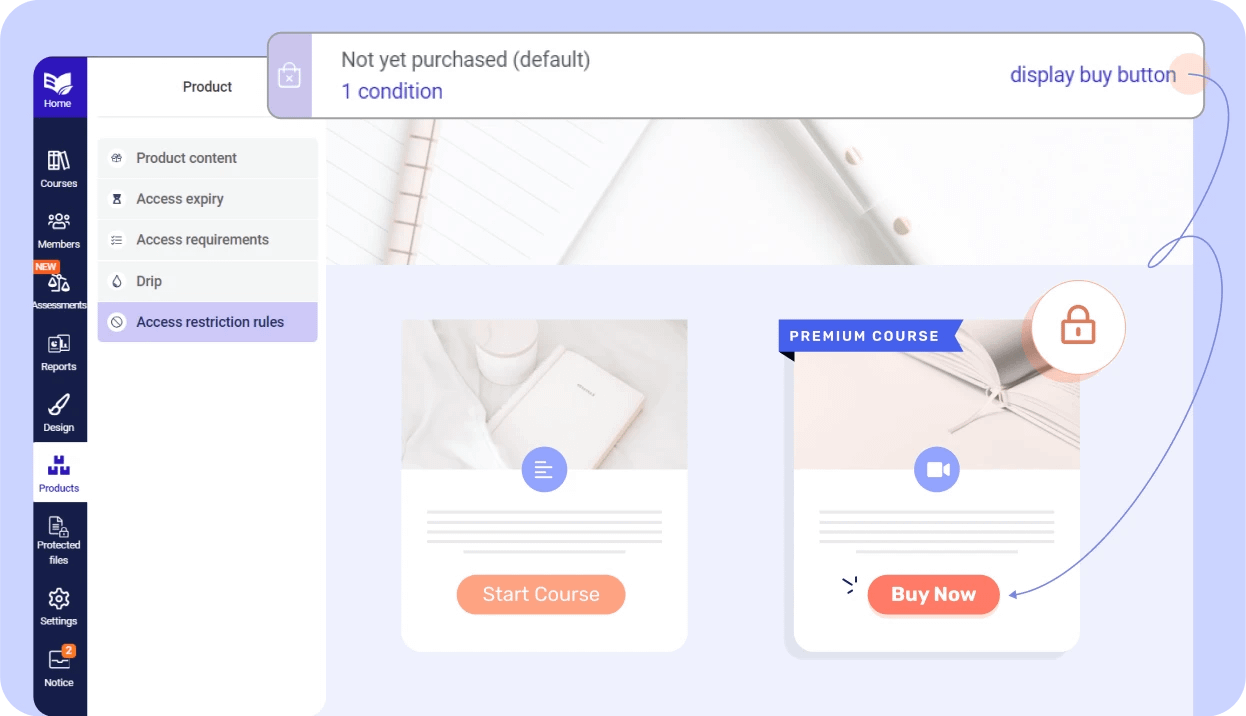Click the Products sidebar icon
Viewport: 1246px width, 716px height.
tap(59, 467)
